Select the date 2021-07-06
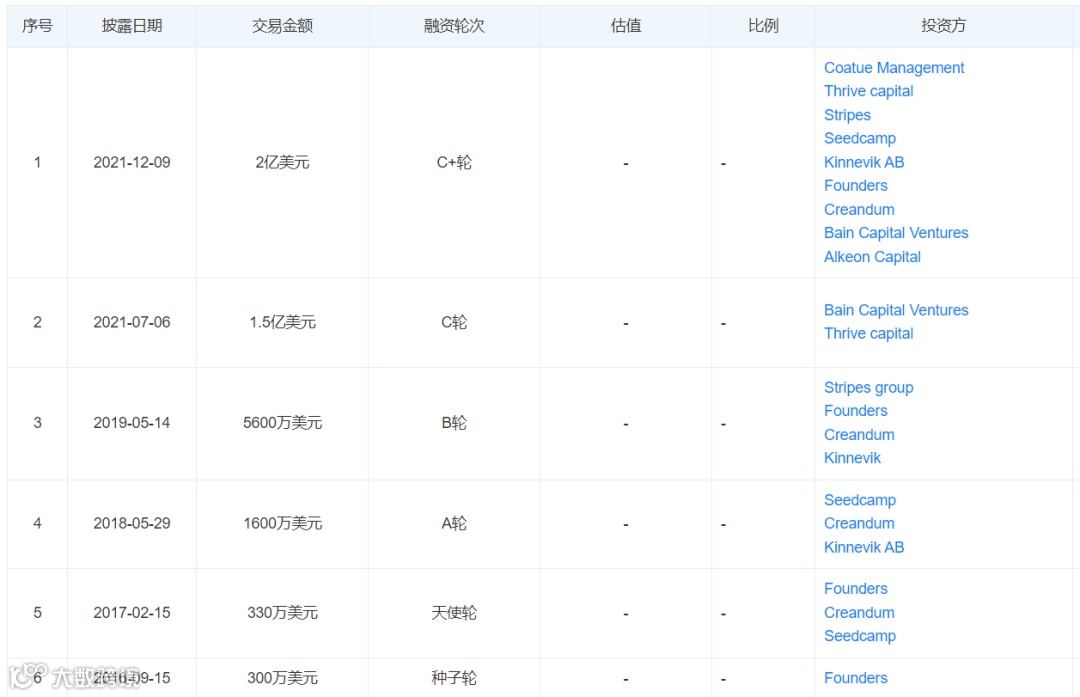Image resolution: width=1080 pixels, height=697 pixels. coord(132,322)
